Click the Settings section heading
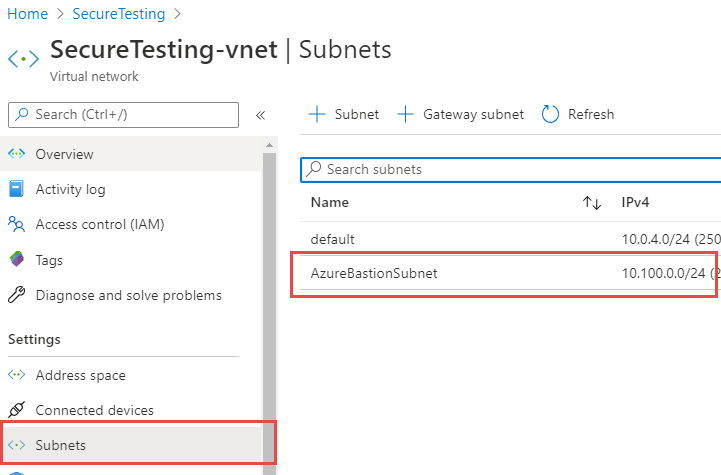Image resolution: width=721 pixels, height=475 pixels. point(34,339)
